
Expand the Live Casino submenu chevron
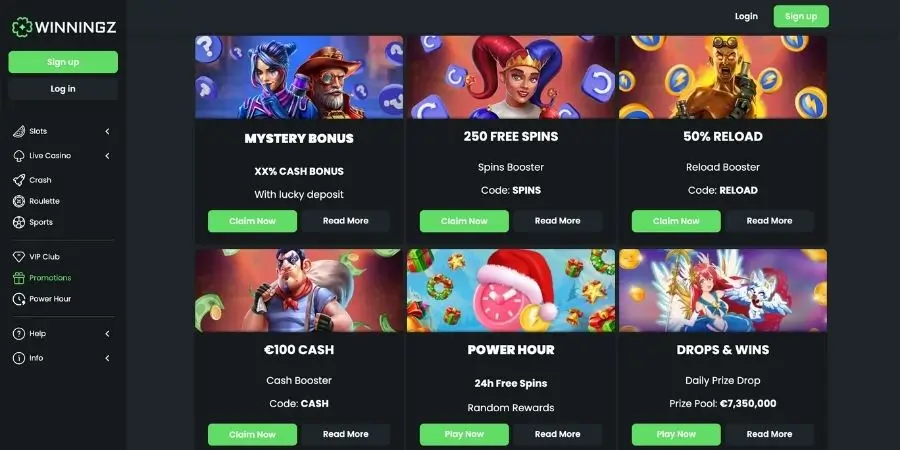pyautogui.click(x=107, y=156)
